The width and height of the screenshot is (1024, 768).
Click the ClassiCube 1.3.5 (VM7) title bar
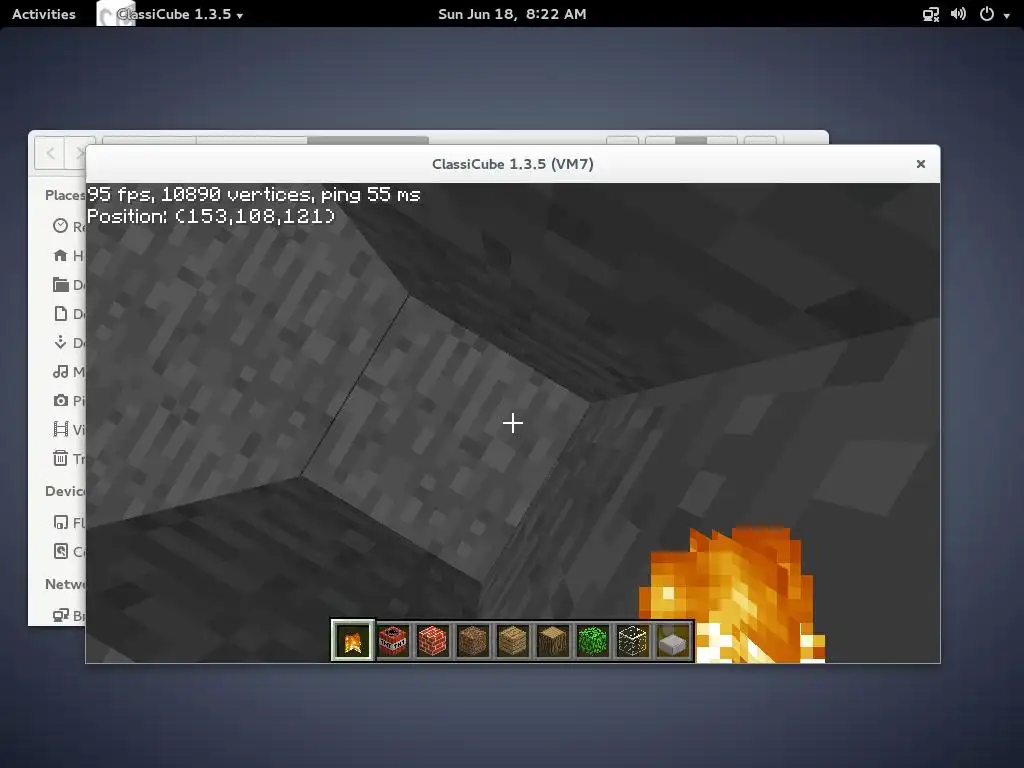pyautogui.click(x=513, y=164)
